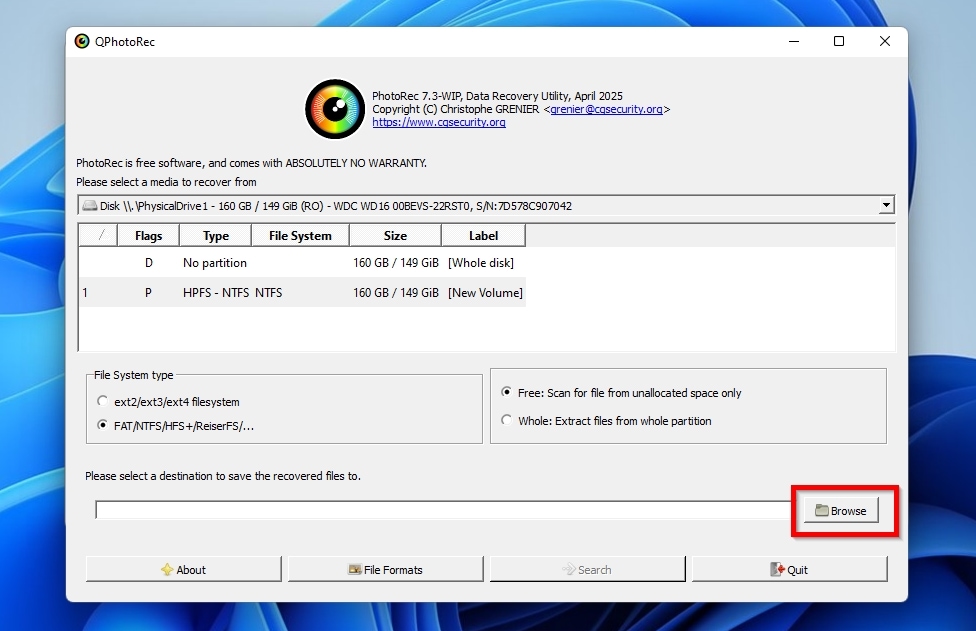This screenshot has width=976, height=631.
Task: Open the physical drive selection dropdown
Action: (x=886, y=204)
